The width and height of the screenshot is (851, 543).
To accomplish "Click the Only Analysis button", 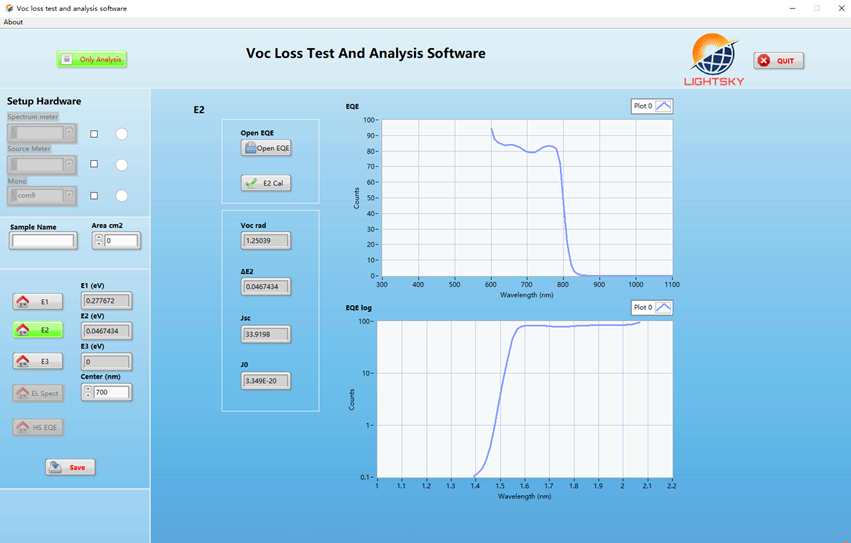I will [x=92, y=60].
